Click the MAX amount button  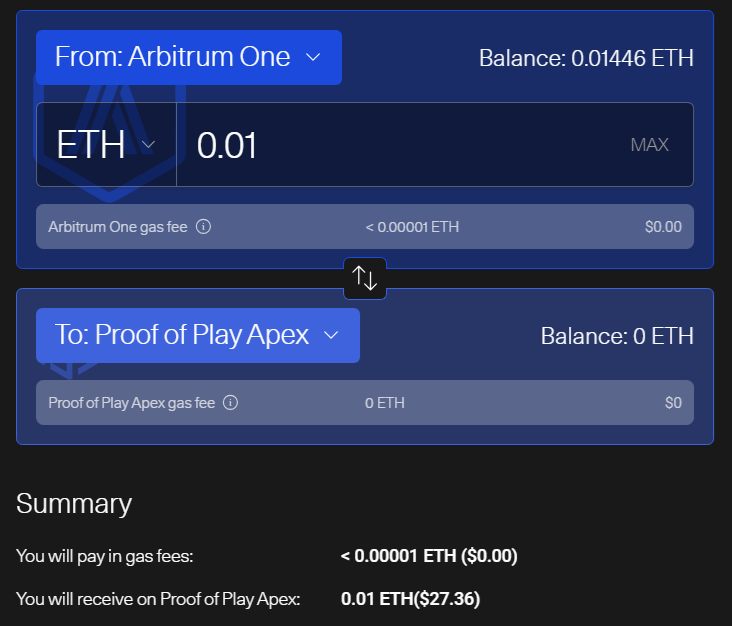click(x=649, y=145)
